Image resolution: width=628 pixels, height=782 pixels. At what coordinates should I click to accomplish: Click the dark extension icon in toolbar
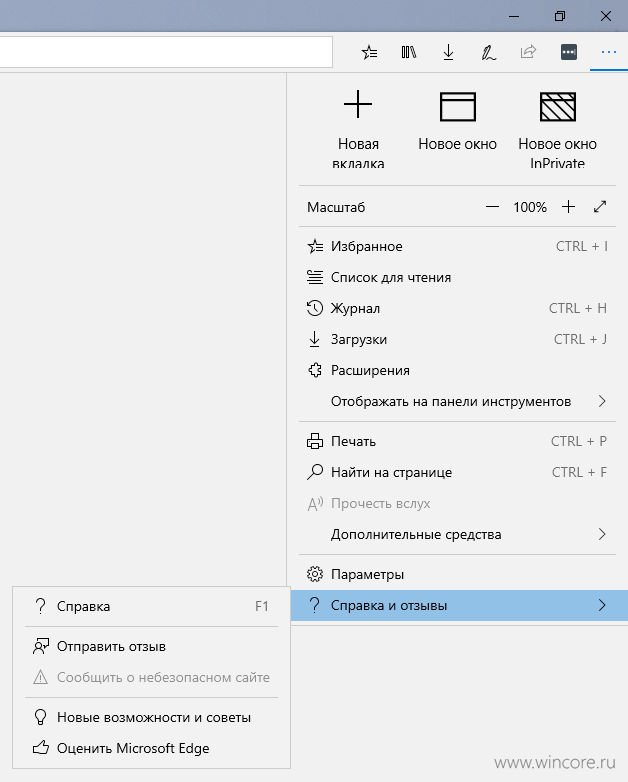(569, 52)
